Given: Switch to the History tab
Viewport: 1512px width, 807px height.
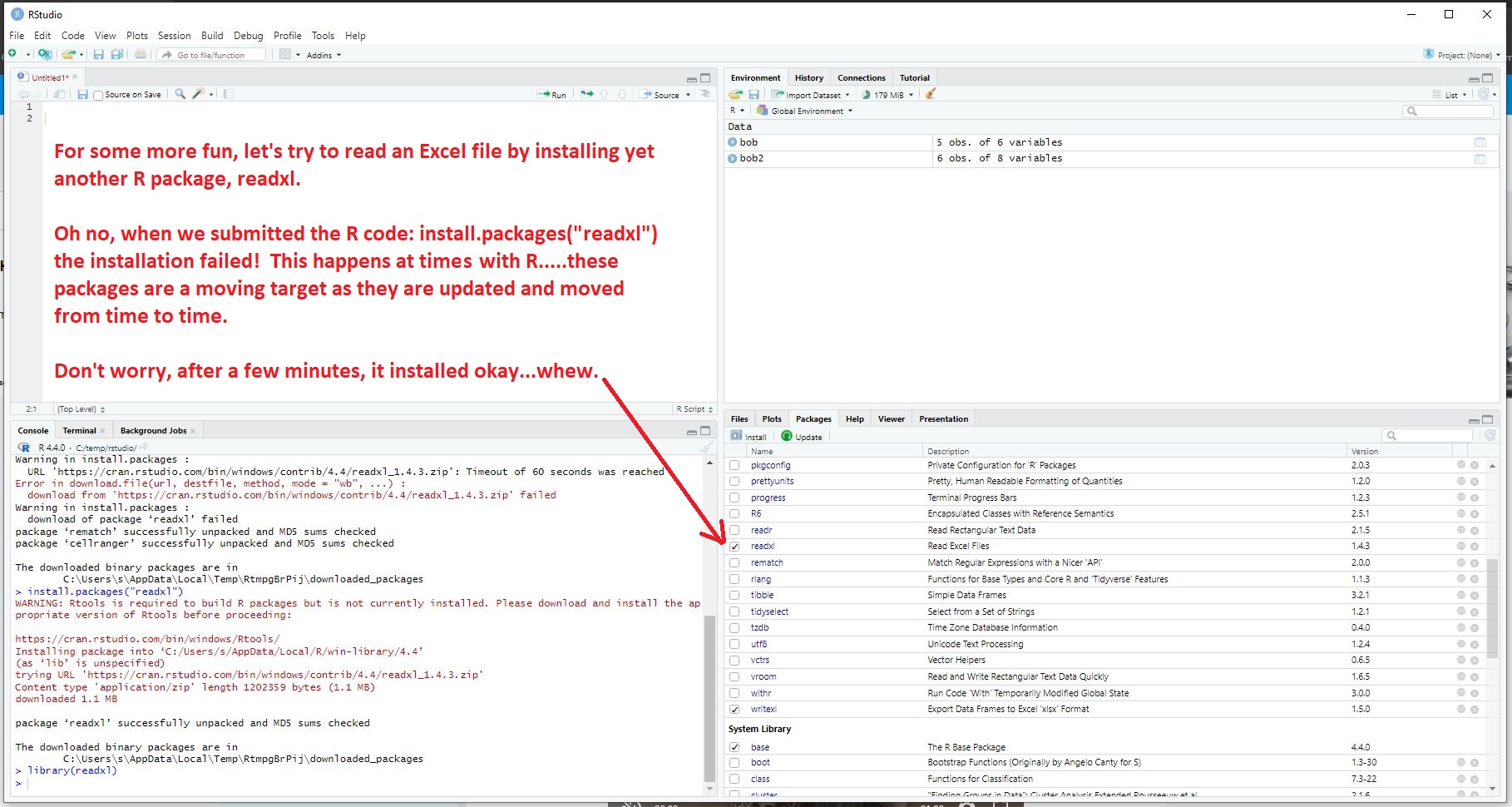Looking at the screenshot, I should coord(808,77).
